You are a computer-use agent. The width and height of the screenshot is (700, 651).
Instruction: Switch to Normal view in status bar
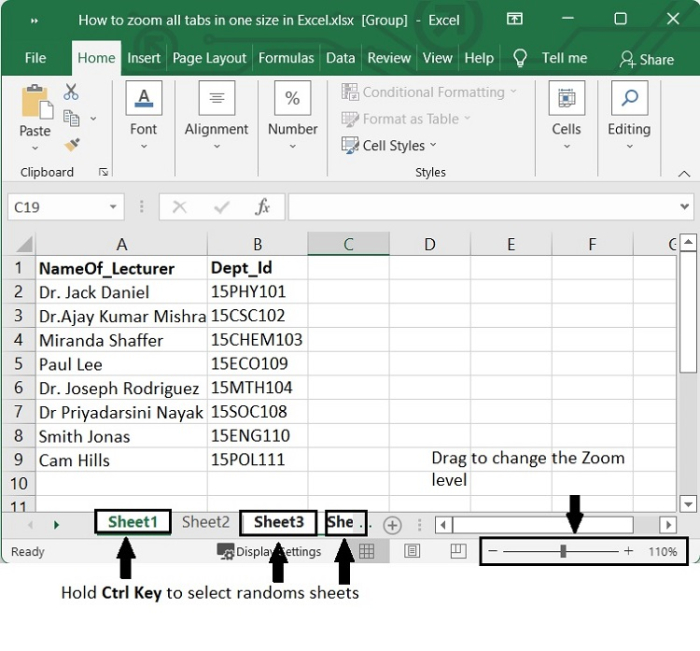coord(367,551)
